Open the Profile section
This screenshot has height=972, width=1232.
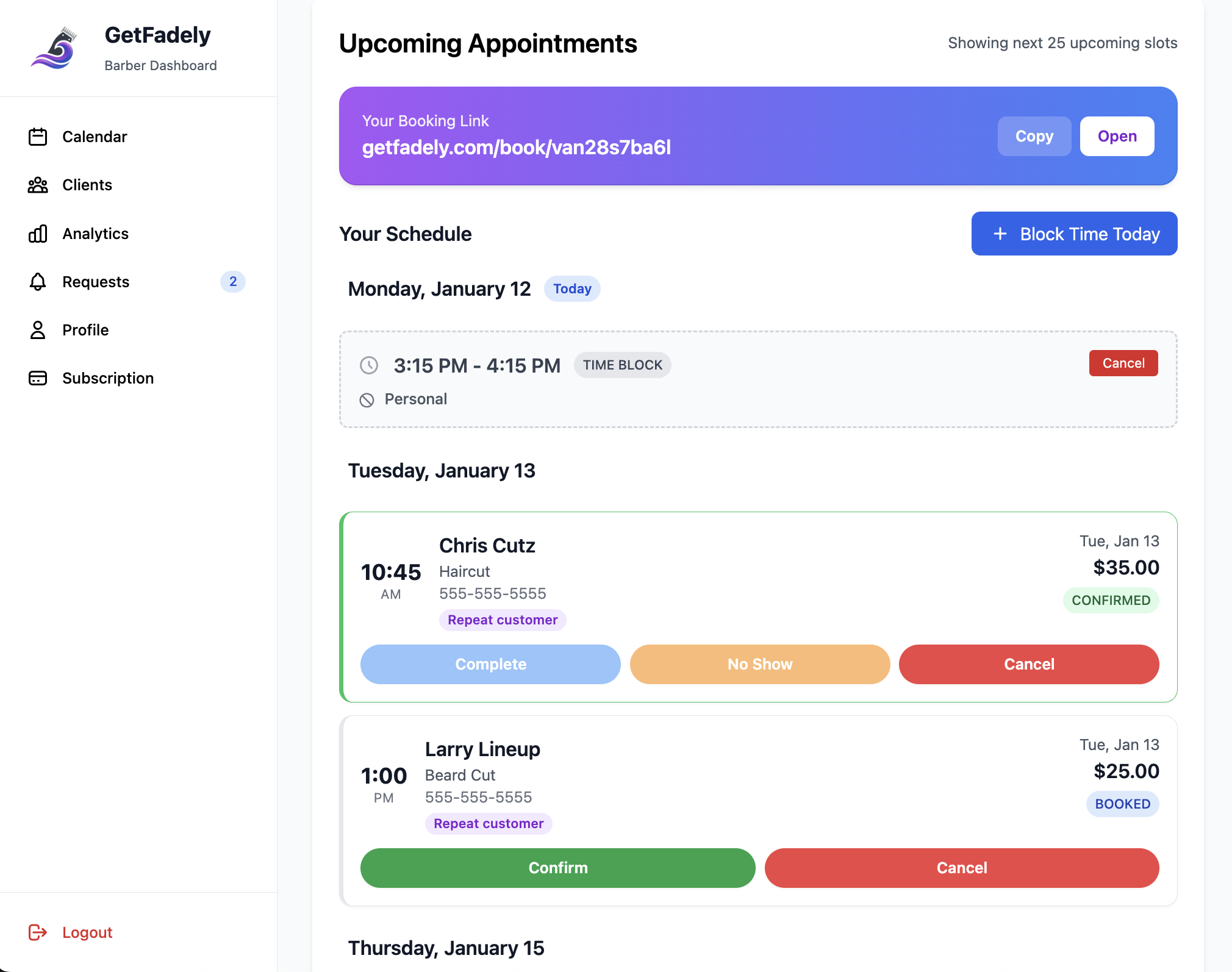point(85,330)
